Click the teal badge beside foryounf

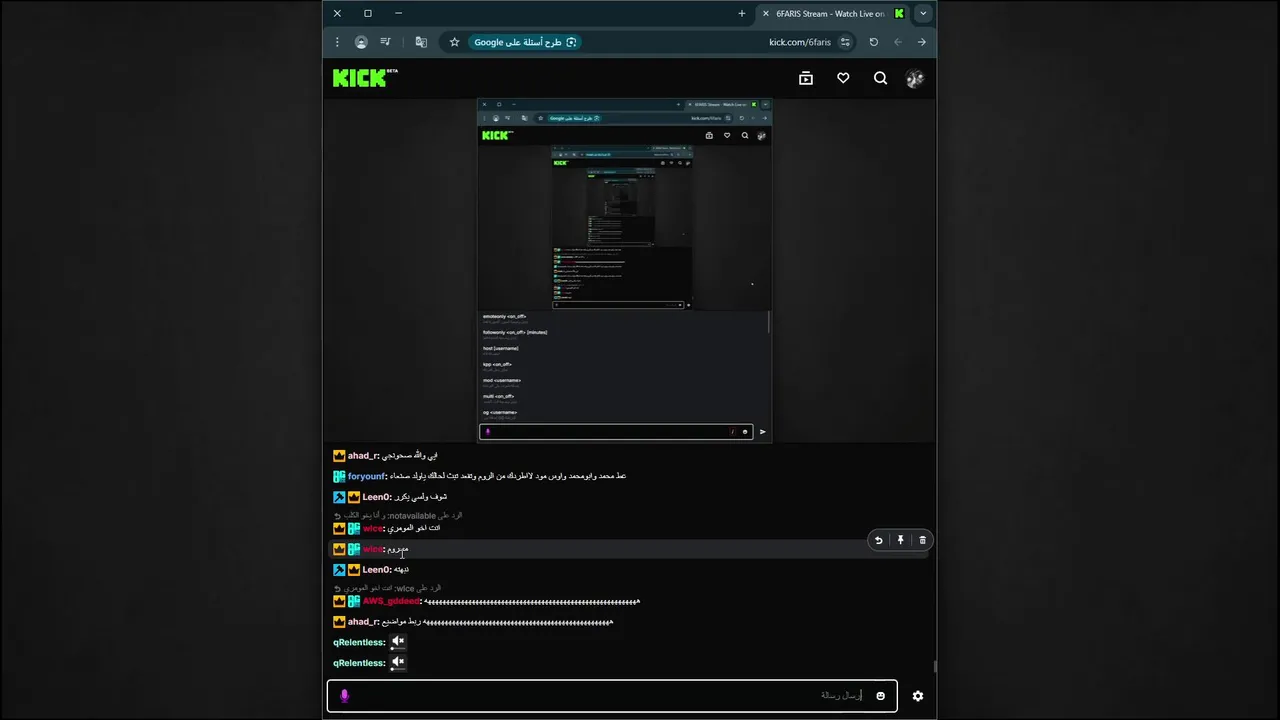pos(339,476)
